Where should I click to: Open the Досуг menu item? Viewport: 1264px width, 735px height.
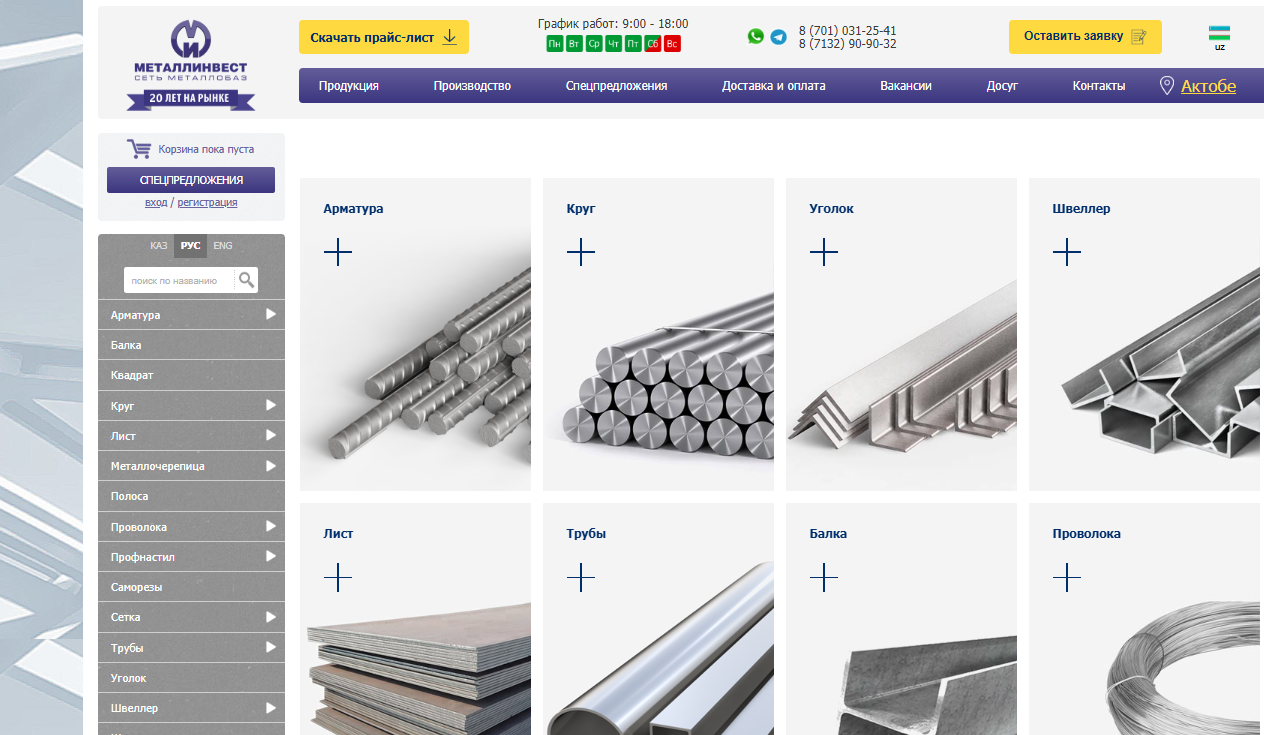pyautogui.click(x=1002, y=86)
